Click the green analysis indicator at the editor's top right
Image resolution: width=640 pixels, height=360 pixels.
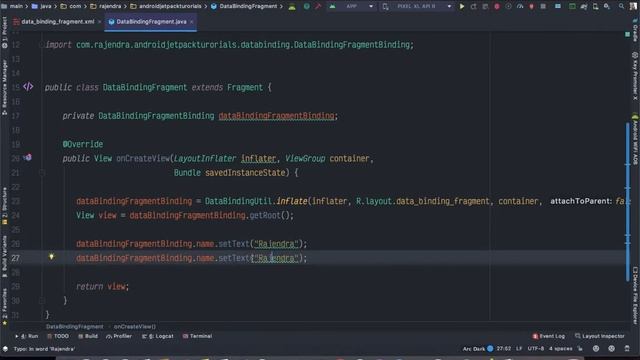627,35
